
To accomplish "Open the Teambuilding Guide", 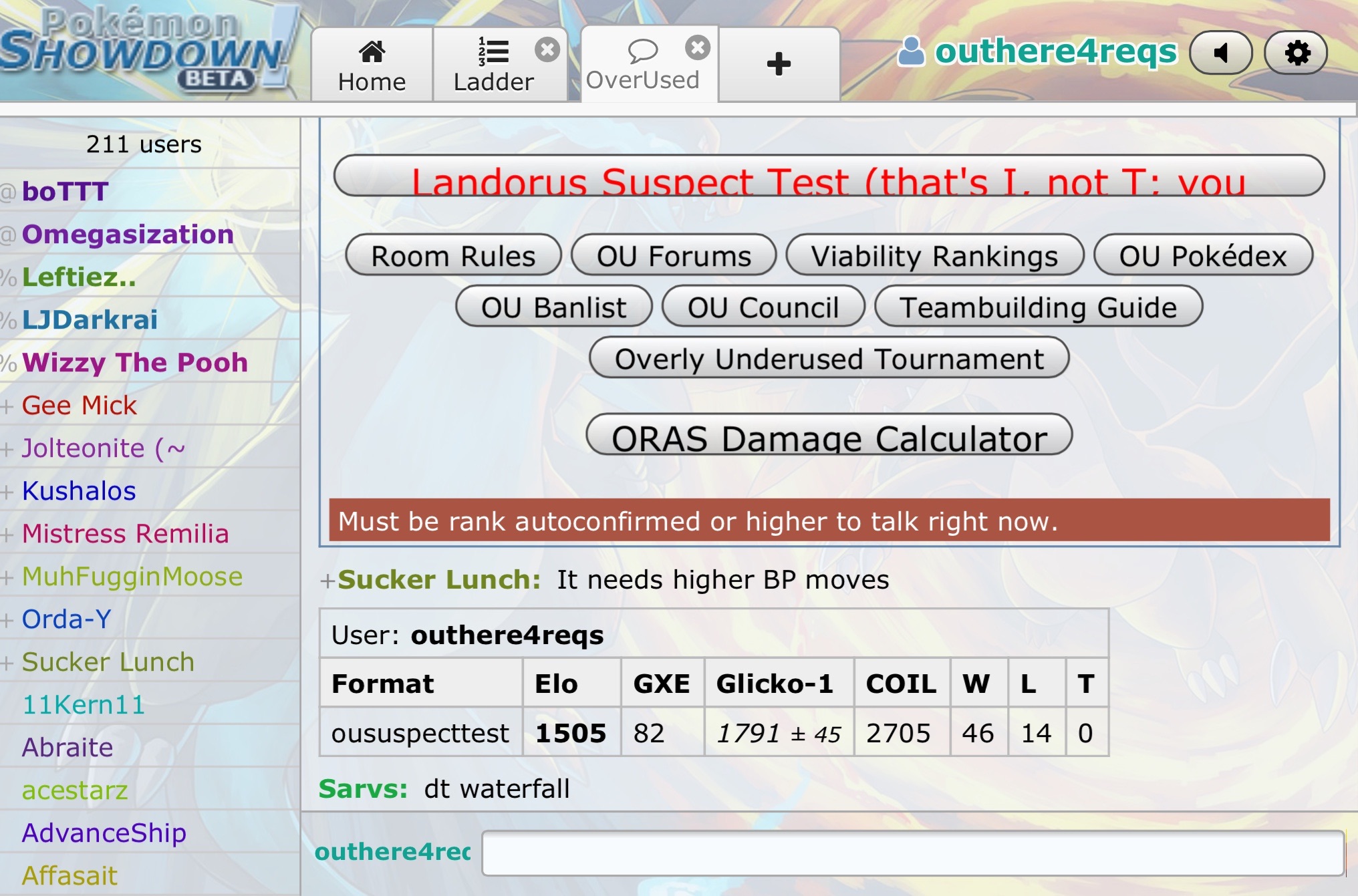I will point(1039,307).
